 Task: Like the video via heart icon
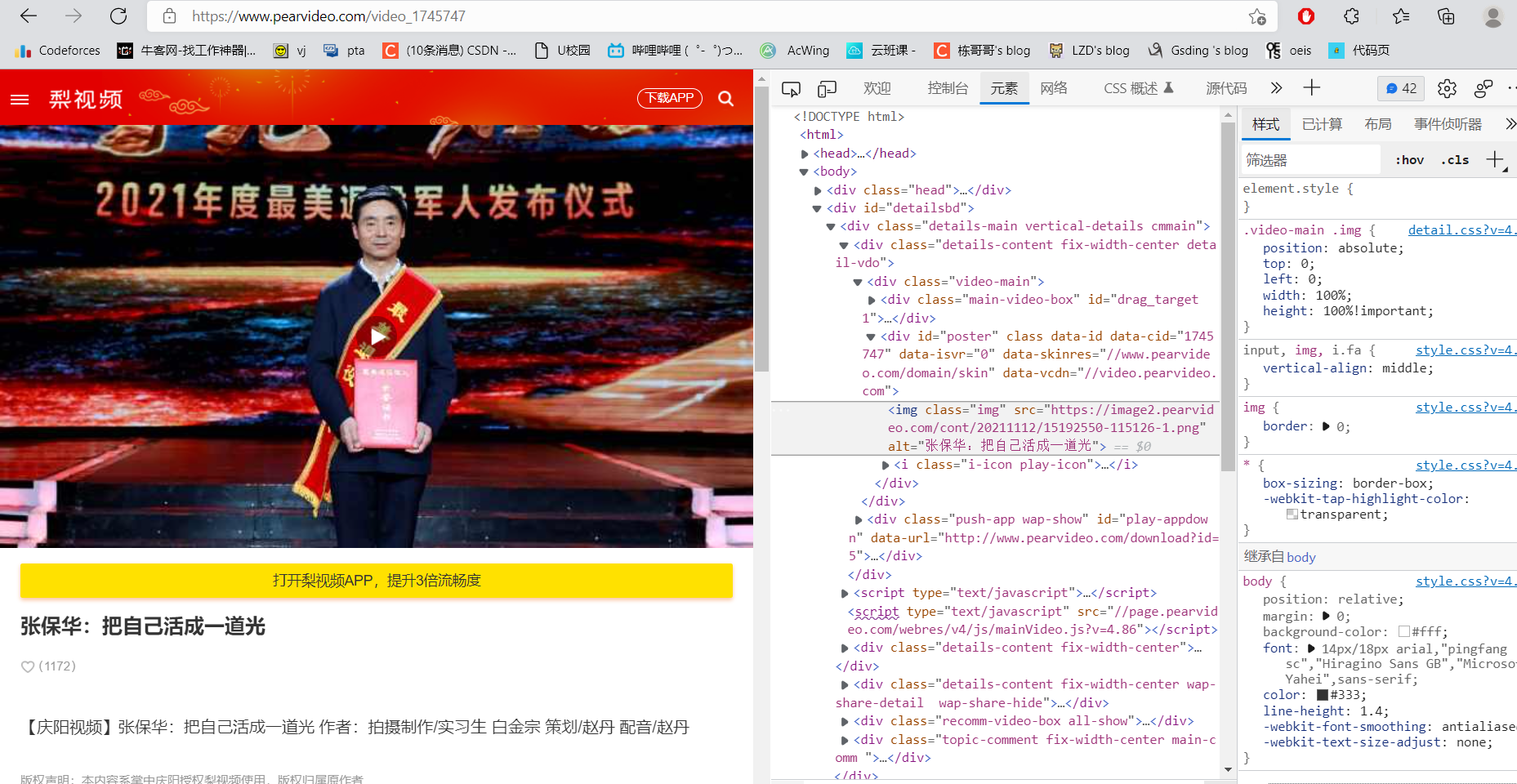pyautogui.click(x=28, y=666)
